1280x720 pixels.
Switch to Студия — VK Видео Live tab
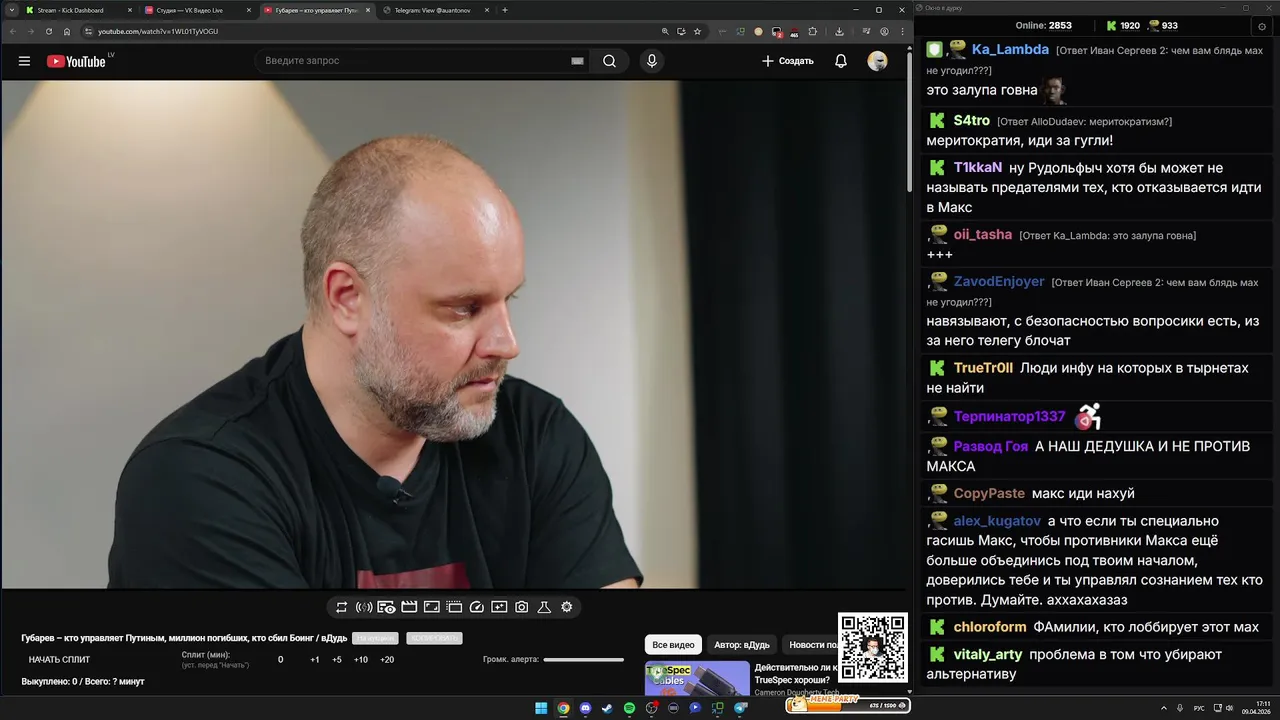(197, 10)
